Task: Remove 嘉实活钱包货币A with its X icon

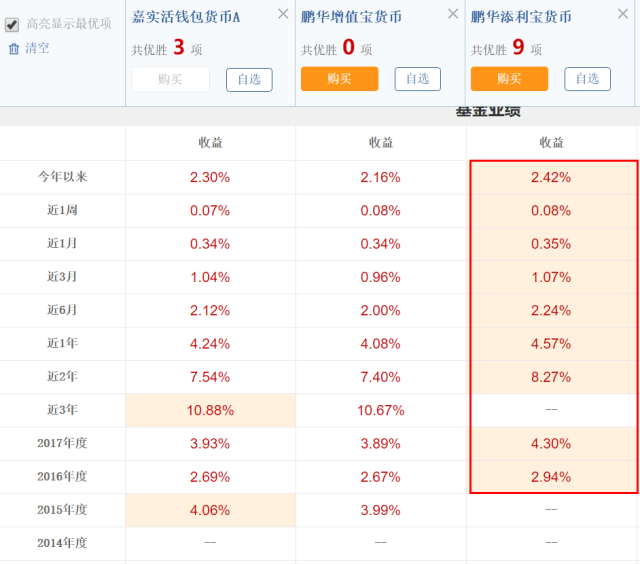Action: [283, 14]
